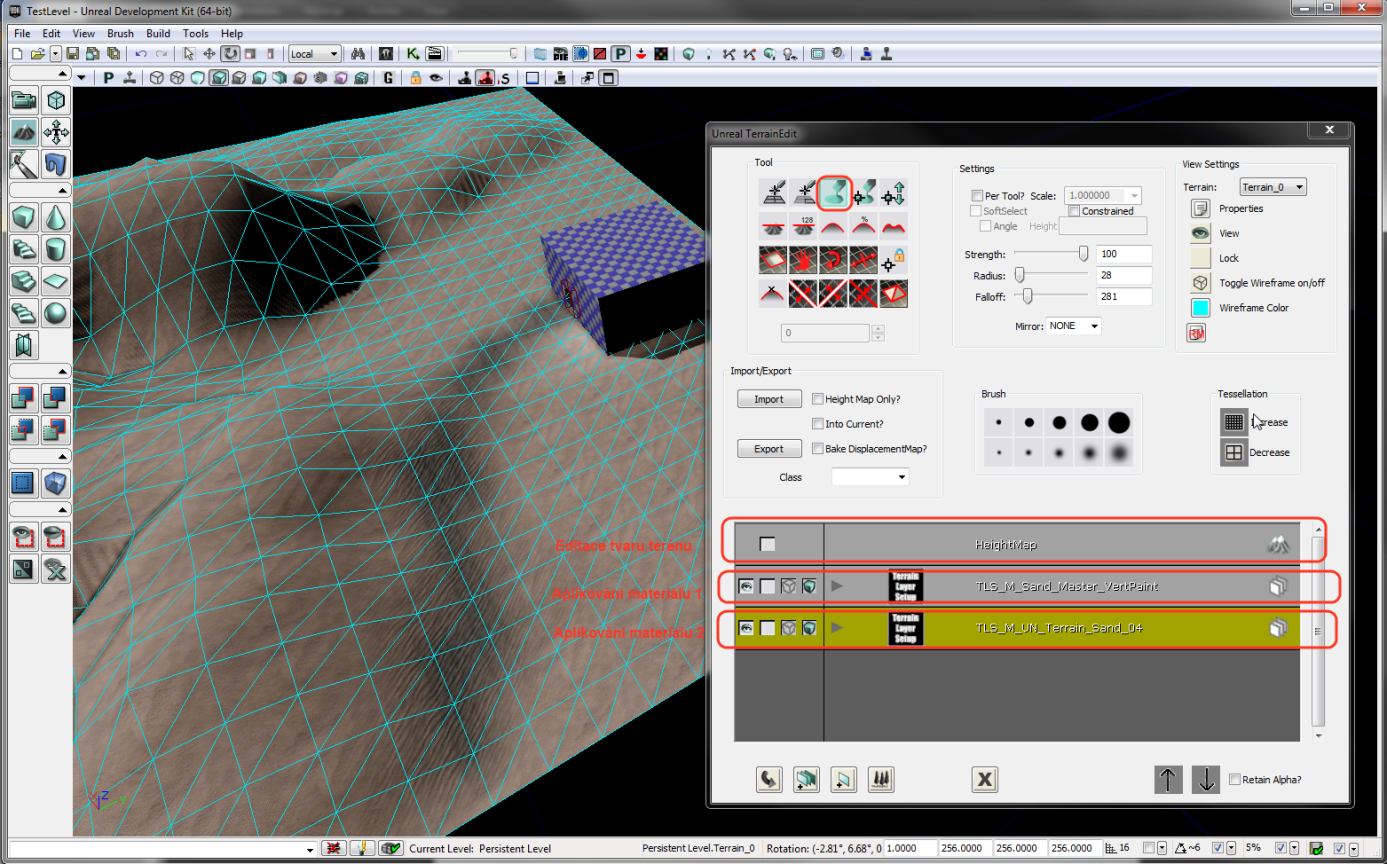Screen dimensions: 1387x864
Task: Open the Mirror NONE dropdown
Action: tap(1073, 326)
